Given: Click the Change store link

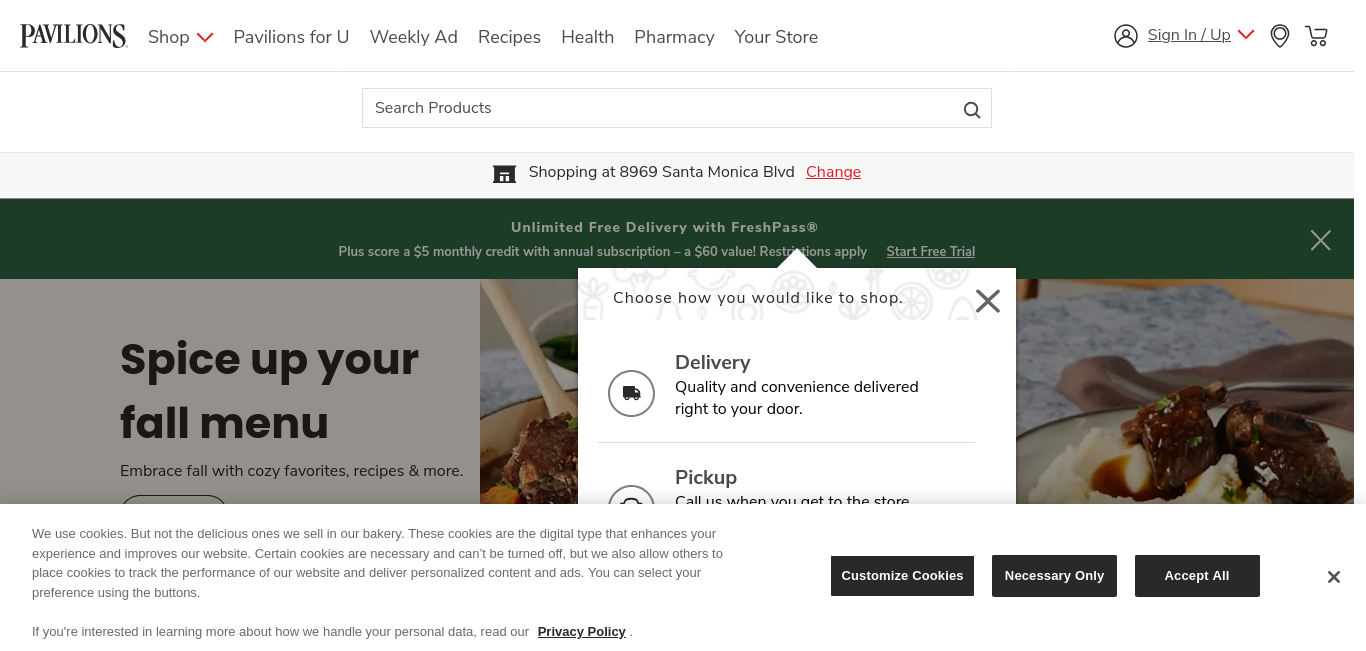Looking at the screenshot, I should tap(833, 172).
